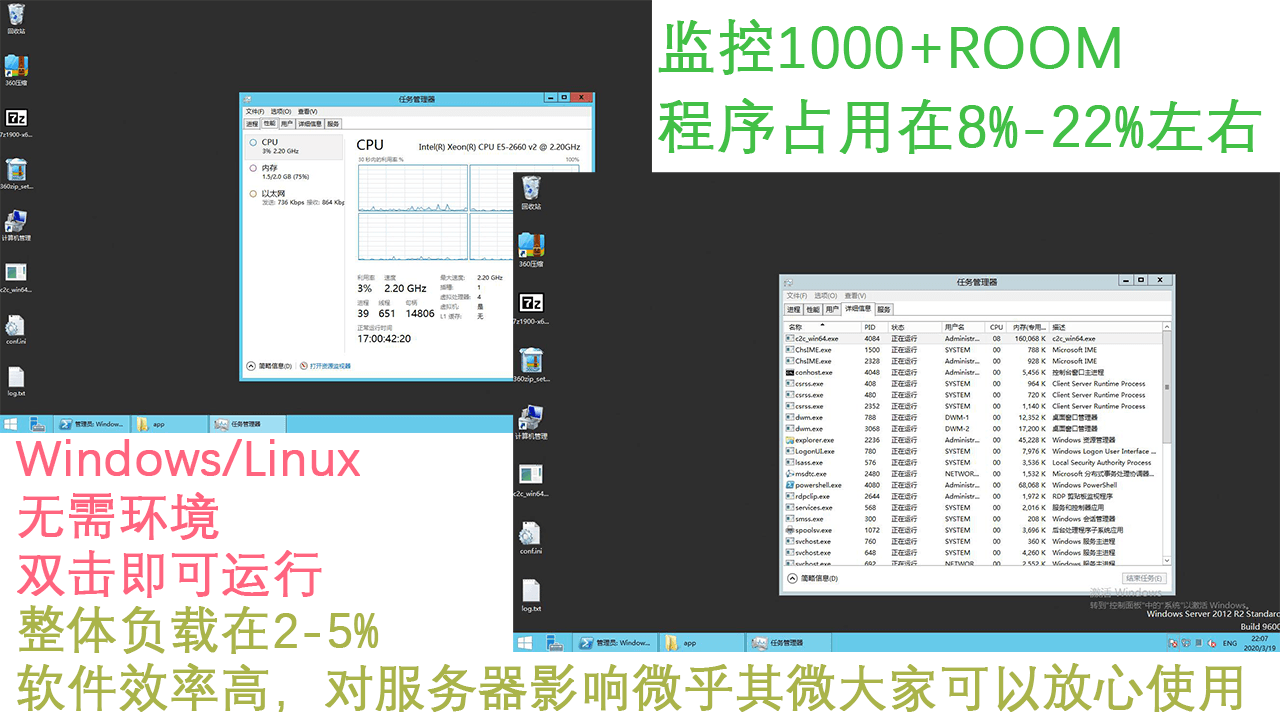Open 计算机管理 on the process-list desktop
This screenshot has width=1280, height=720.
(x=531, y=422)
